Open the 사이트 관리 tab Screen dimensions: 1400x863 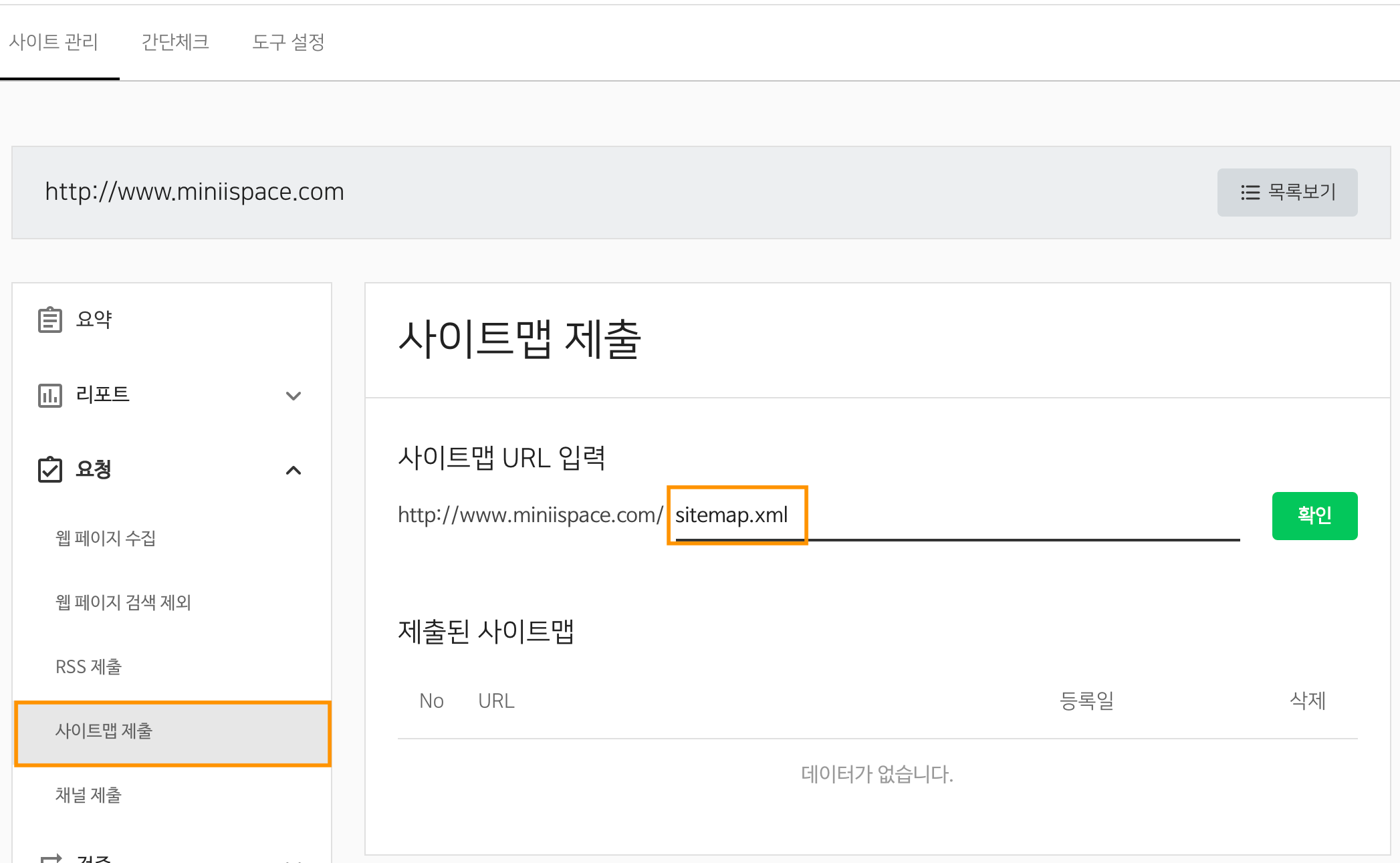[53, 42]
